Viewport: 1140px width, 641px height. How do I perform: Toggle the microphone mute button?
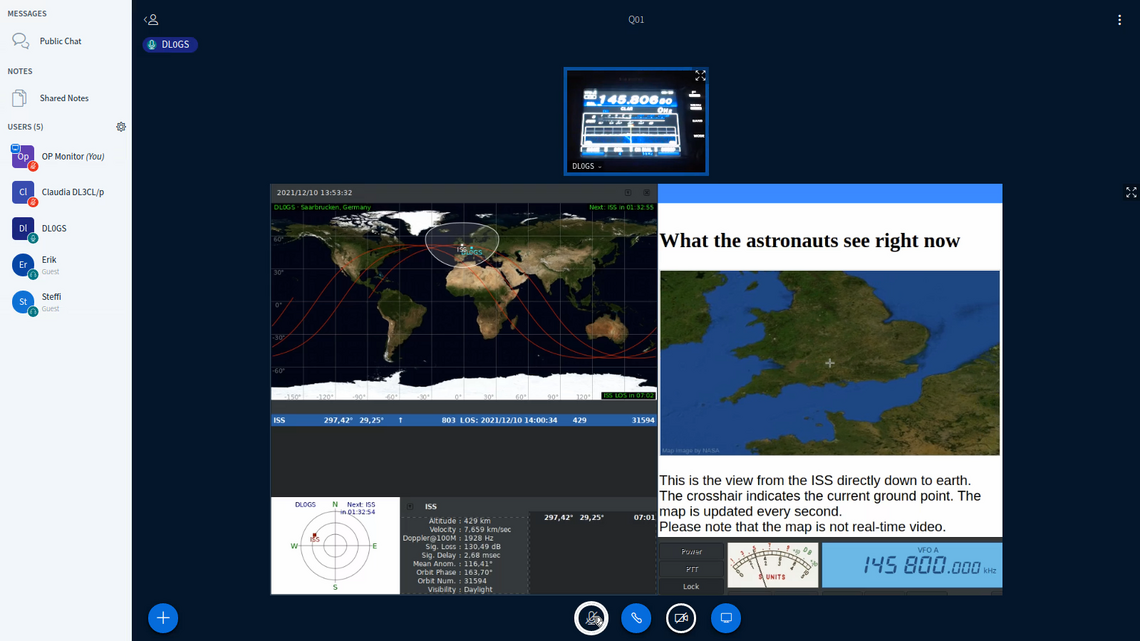coord(591,618)
